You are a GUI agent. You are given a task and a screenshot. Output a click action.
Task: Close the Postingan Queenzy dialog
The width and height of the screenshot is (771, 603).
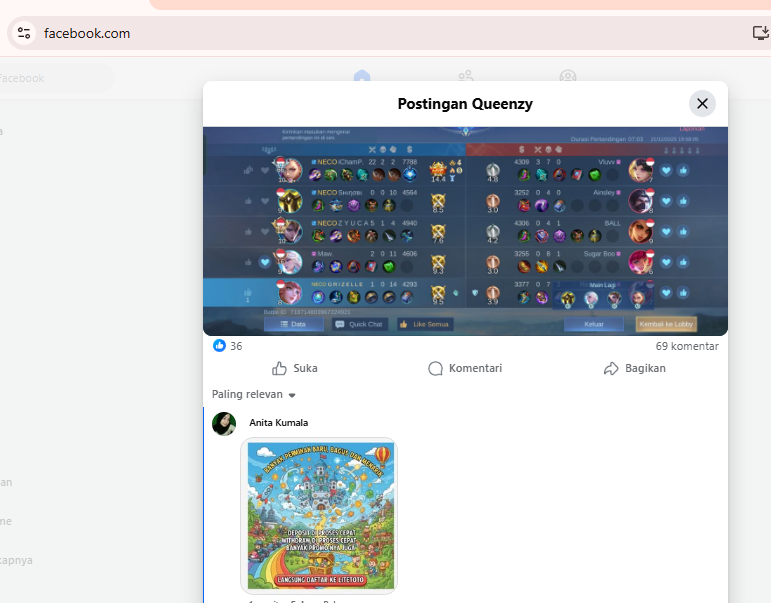click(702, 104)
